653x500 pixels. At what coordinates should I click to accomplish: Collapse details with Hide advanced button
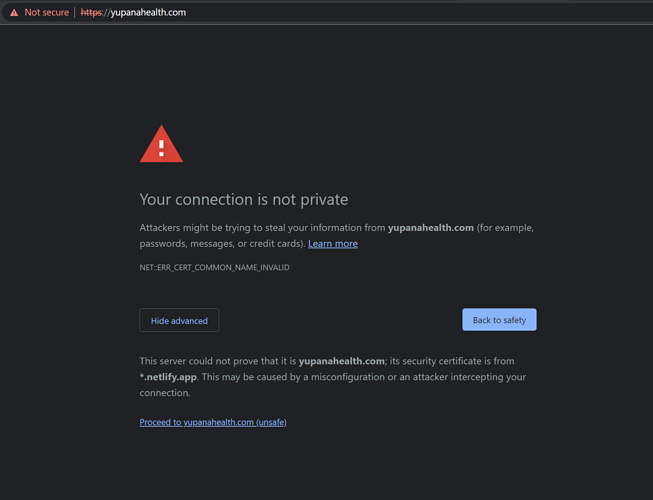point(179,320)
